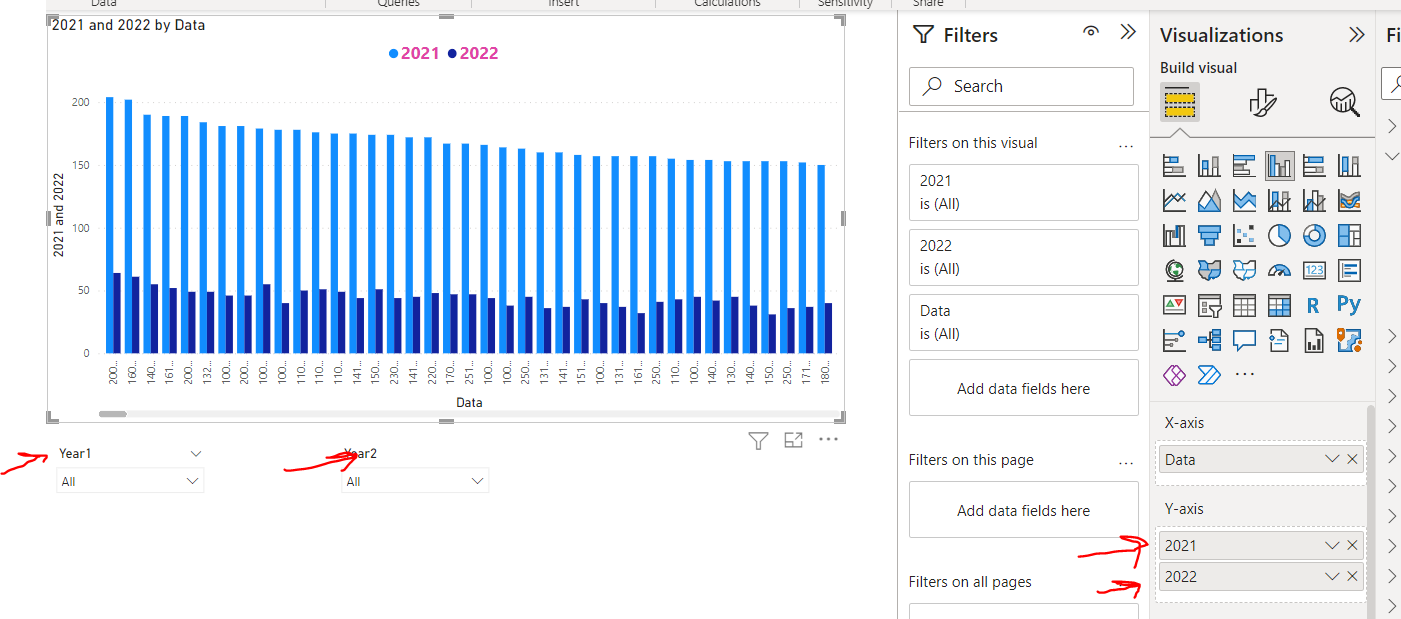Screen dimensions: 1401x619
Task: Select the pie chart visualization
Action: [x=1279, y=235]
